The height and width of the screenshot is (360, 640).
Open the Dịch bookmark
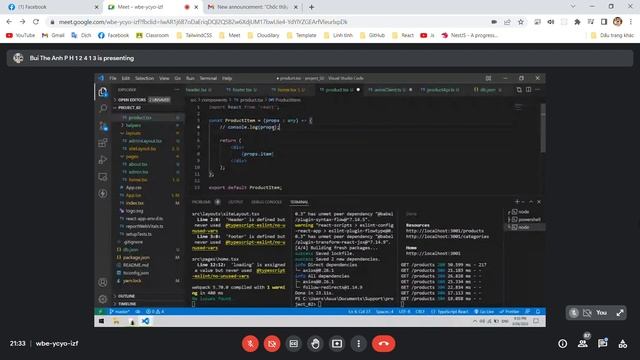coord(81,36)
